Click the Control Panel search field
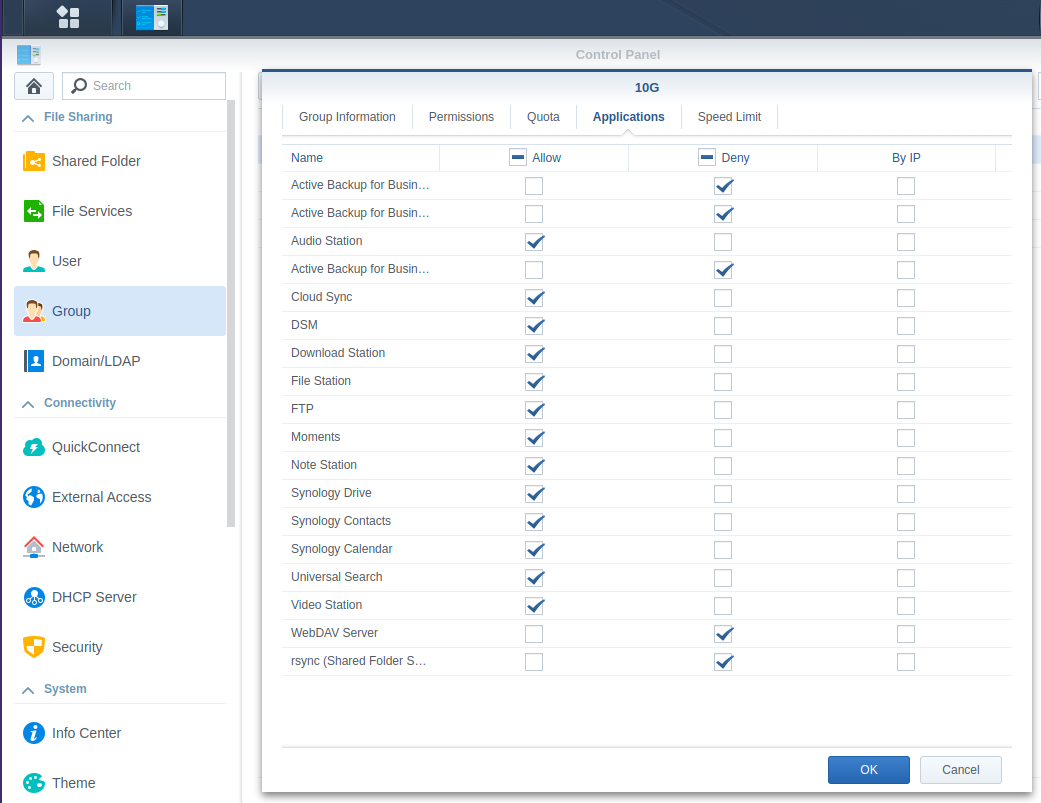The height and width of the screenshot is (803, 1041). tap(144, 86)
